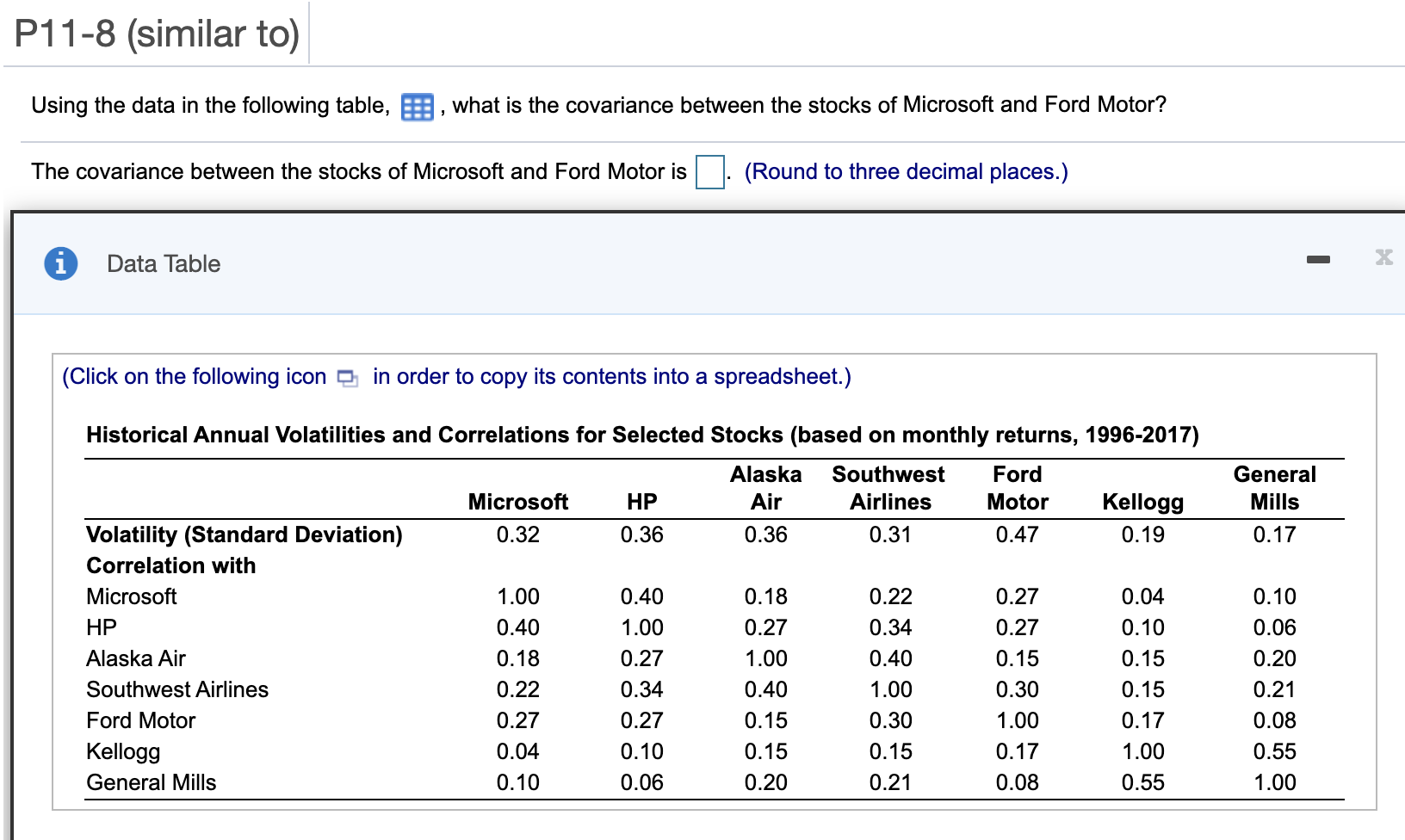Click Microsoft row Kellogg correlation 0.04

[1143, 596]
